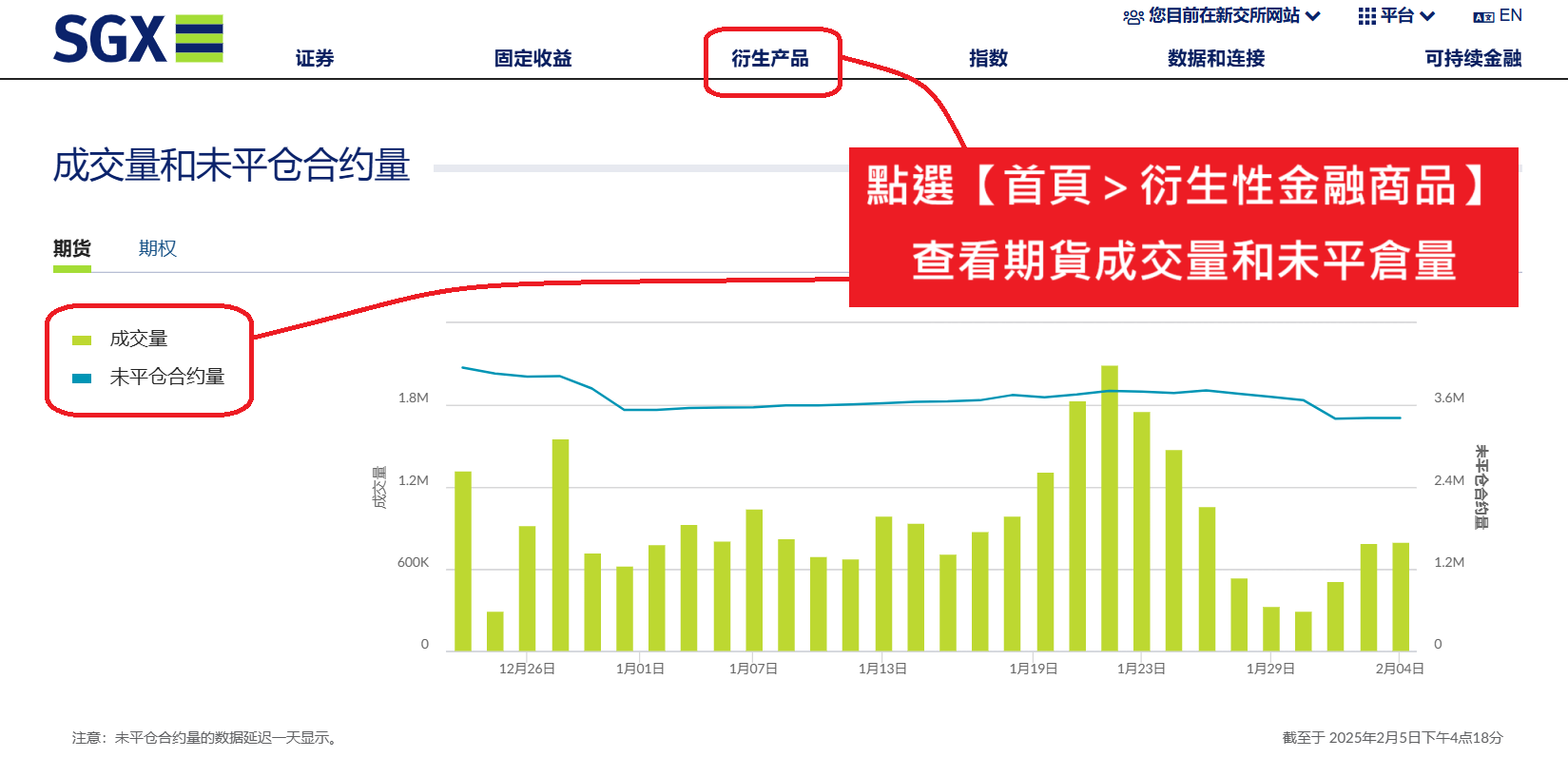The height and width of the screenshot is (777, 1568).
Task: Click the 2.4M right axis value
Action: pyautogui.click(x=1449, y=481)
